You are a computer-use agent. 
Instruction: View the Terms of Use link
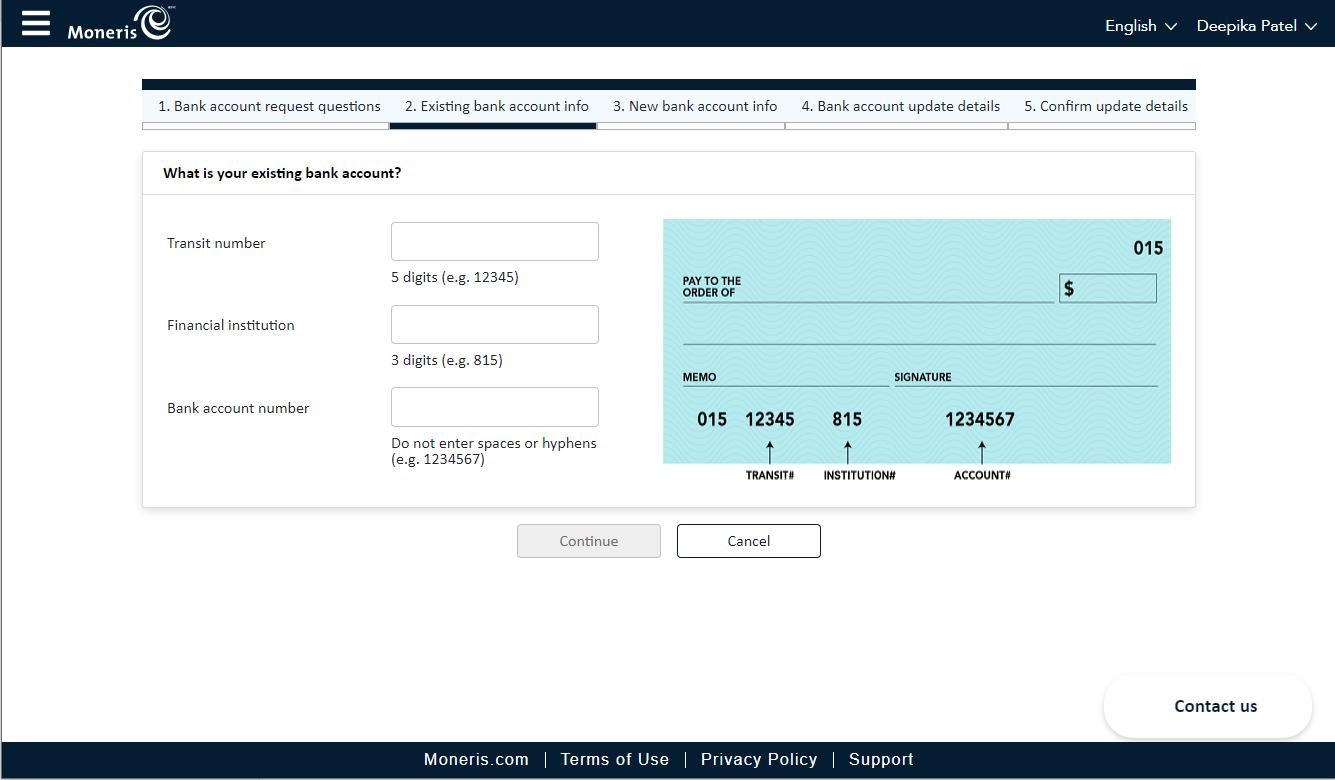click(x=614, y=759)
